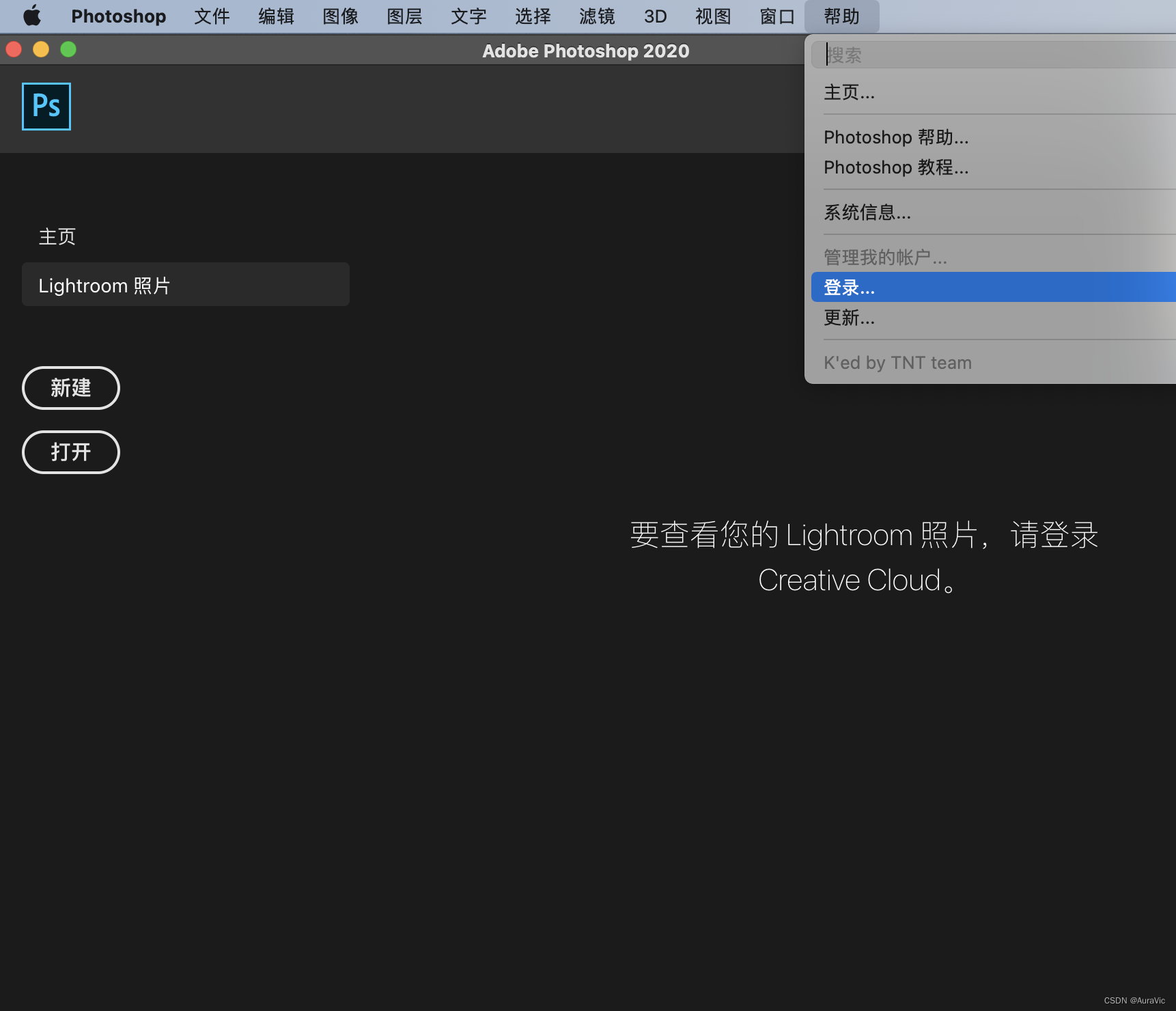Click the 管理我的帐户... menu entry
Viewport: 1176px width, 1011px height.
coord(994,258)
